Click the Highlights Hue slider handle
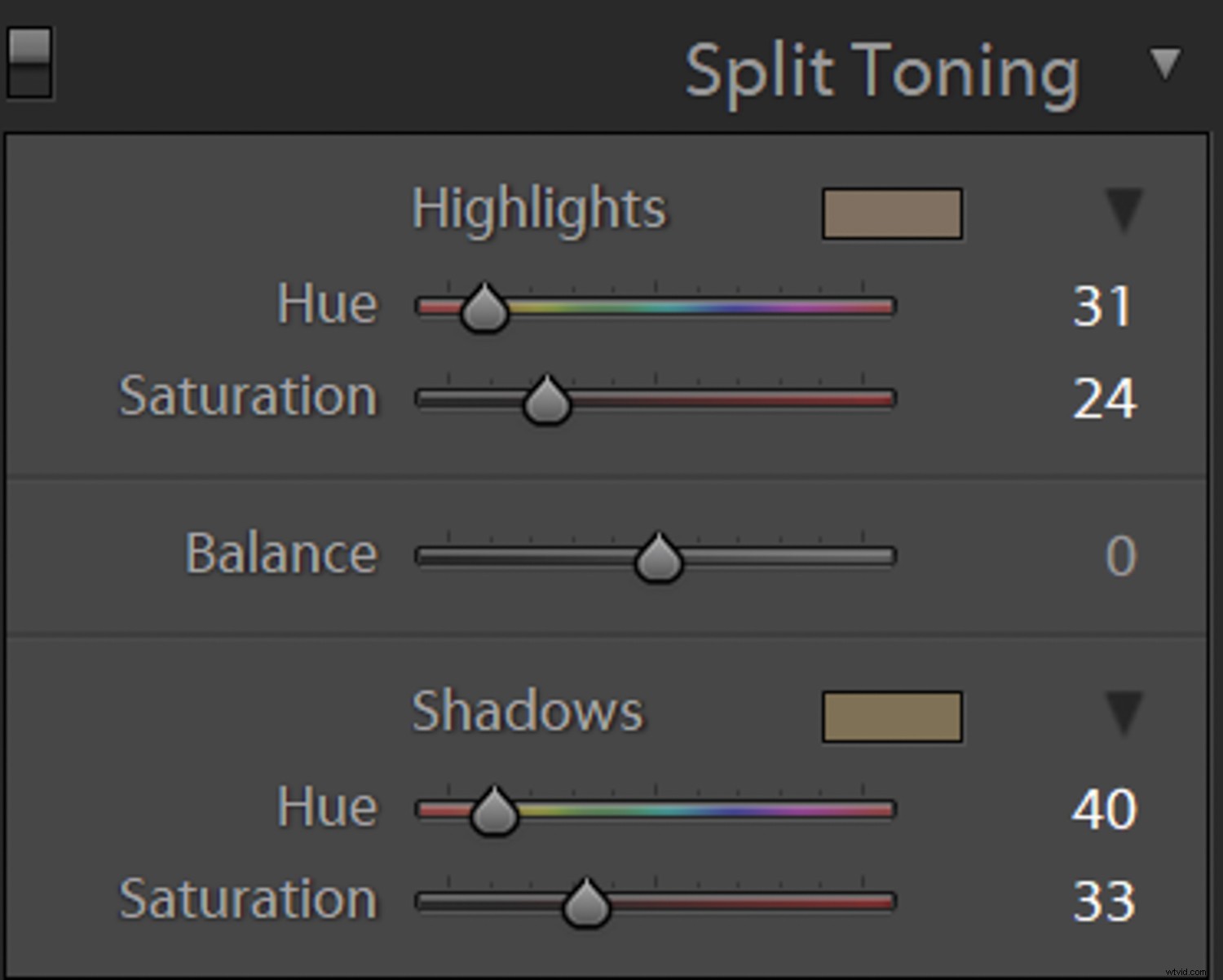This screenshot has width=1223, height=980. click(x=484, y=310)
